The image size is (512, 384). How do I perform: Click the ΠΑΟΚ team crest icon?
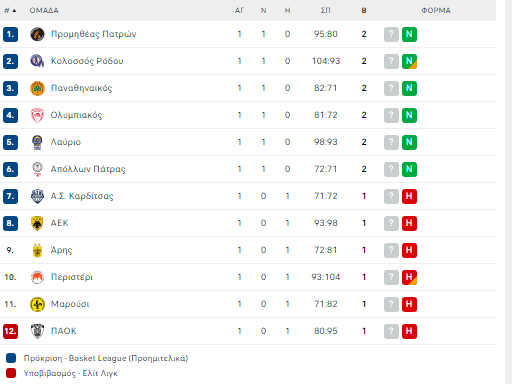37,331
